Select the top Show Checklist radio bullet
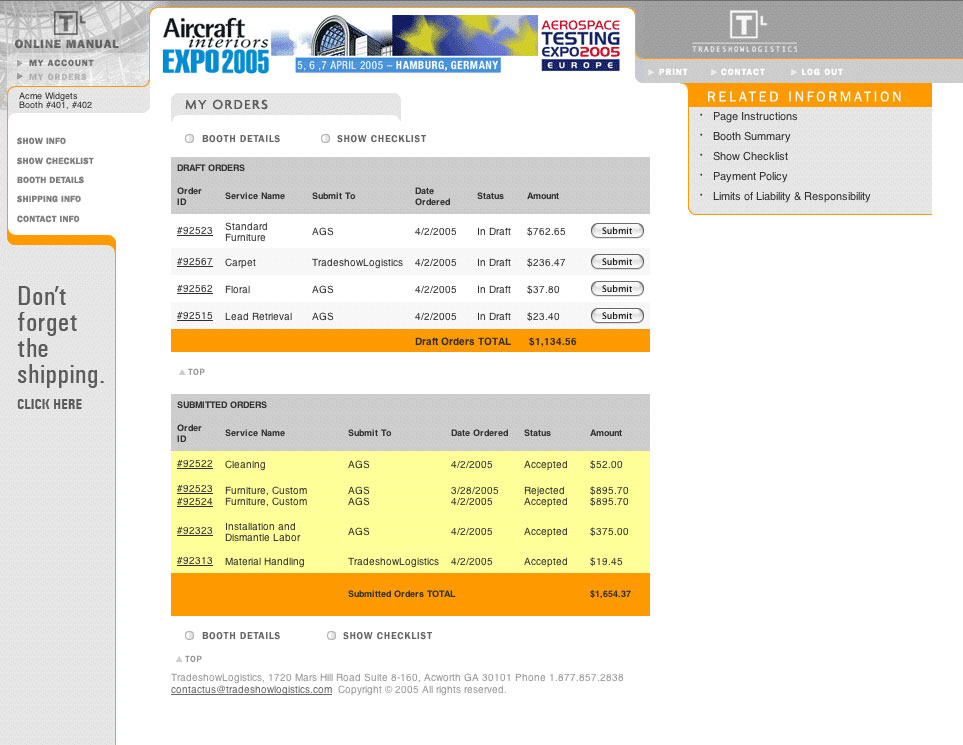963x745 pixels. (326, 139)
